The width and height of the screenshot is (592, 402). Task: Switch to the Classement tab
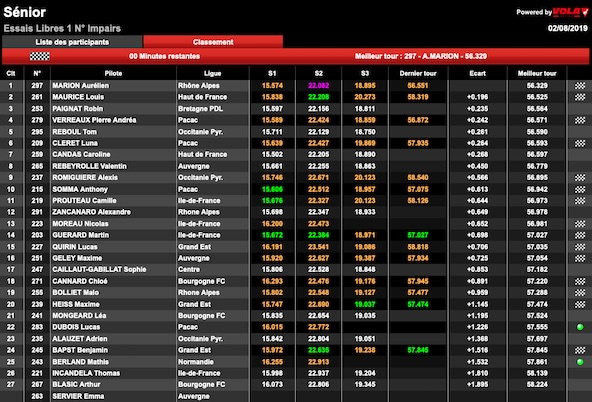pyautogui.click(x=213, y=42)
